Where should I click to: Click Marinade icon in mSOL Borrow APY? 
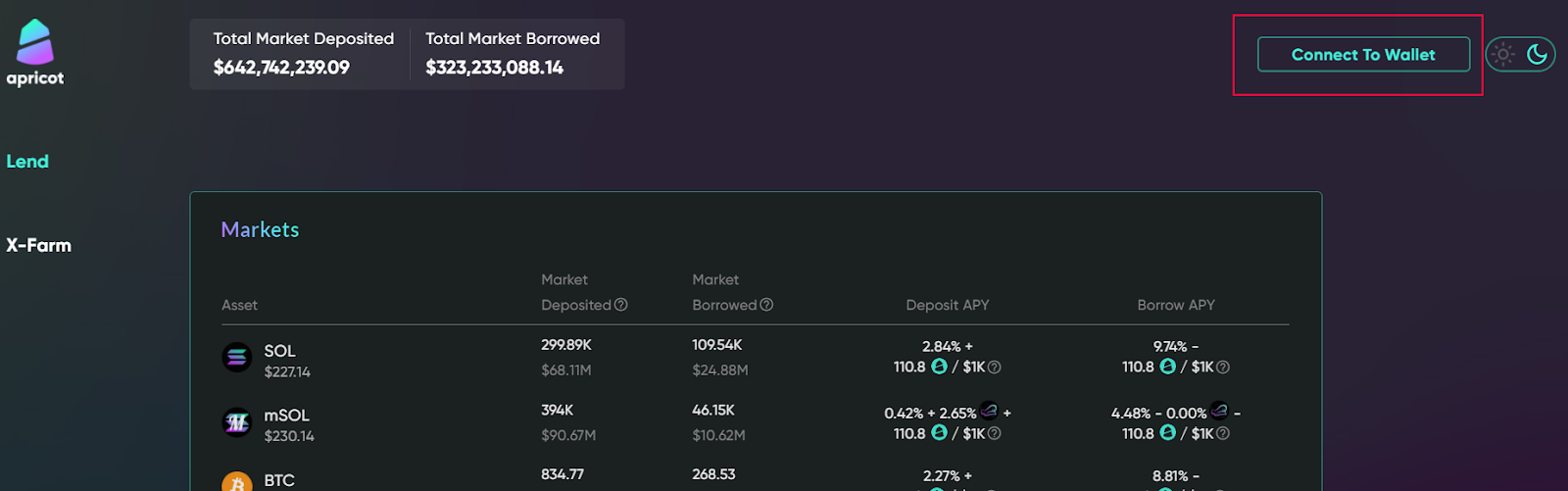pos(1219,412)
